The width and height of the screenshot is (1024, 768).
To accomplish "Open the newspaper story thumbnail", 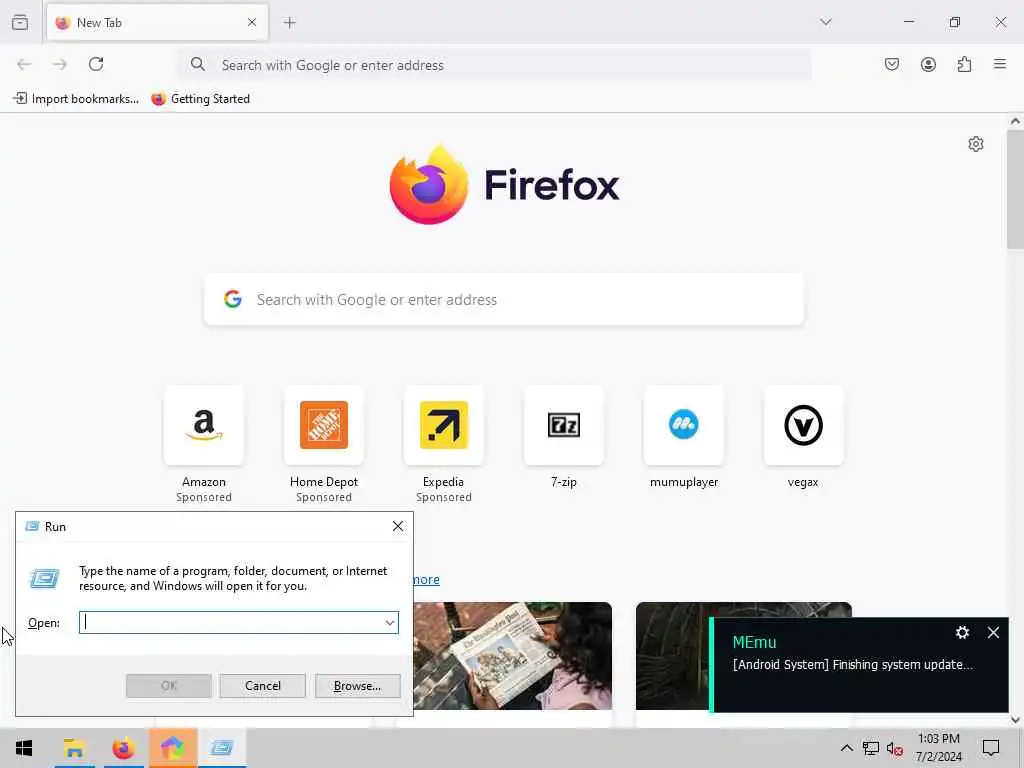I will (x=513, y=656).
